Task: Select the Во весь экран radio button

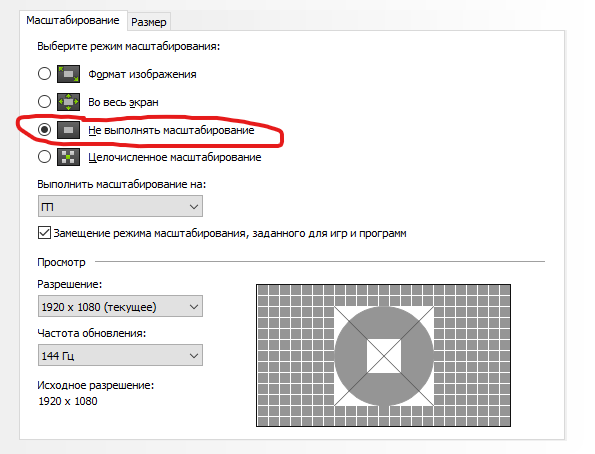Action: tap(44, 101)
